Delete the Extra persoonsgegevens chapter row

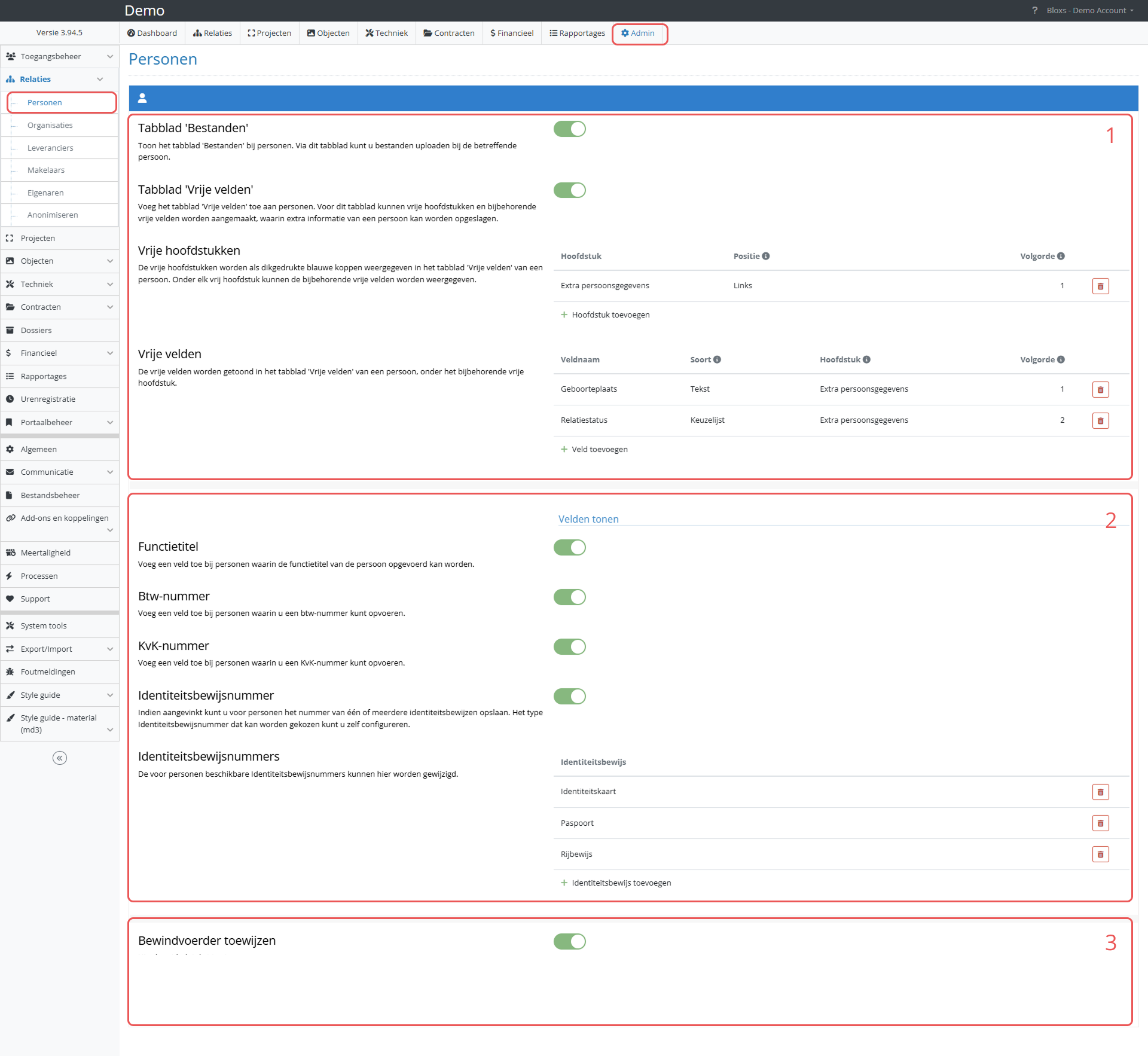click(1100, 286)
